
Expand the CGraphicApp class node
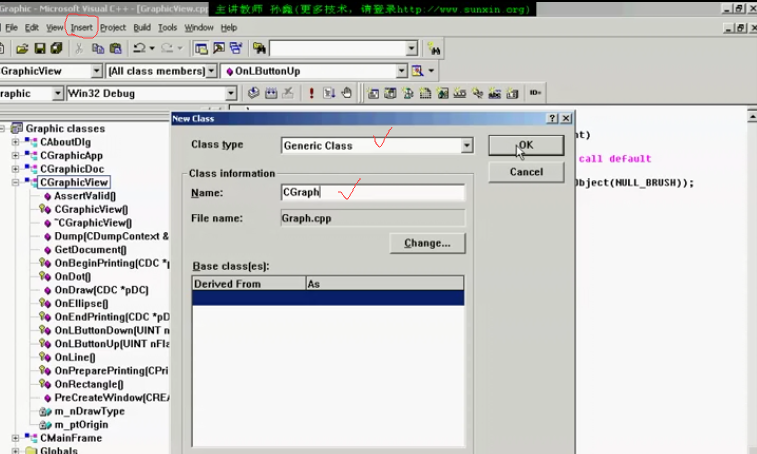pos(15,156)
